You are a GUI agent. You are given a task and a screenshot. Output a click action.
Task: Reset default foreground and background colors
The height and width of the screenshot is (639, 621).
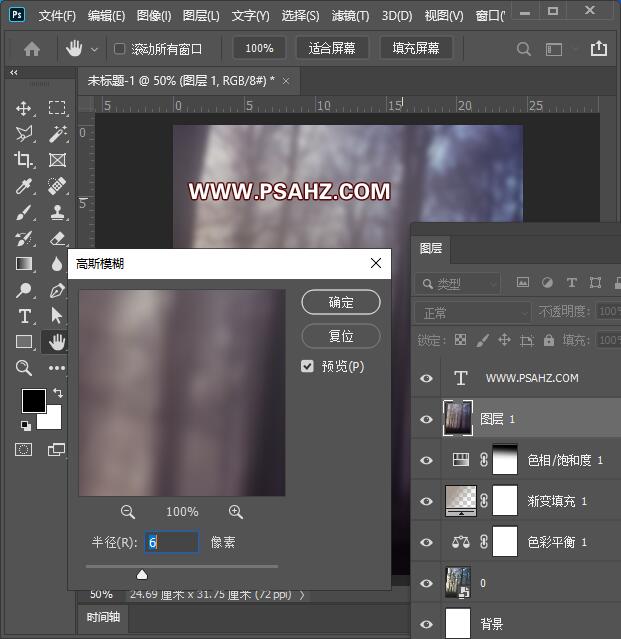click(26, 425)
